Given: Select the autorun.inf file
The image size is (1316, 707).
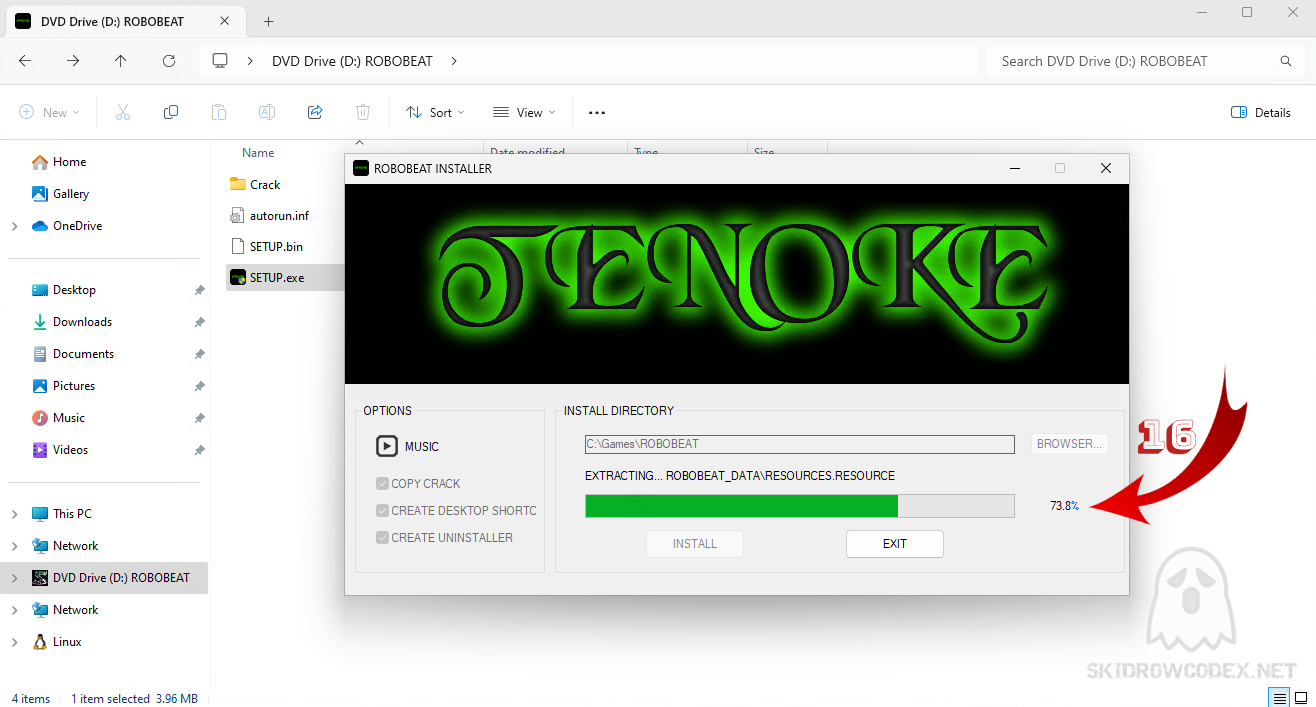Looking at the screenshot, I should tap(269, 215).
